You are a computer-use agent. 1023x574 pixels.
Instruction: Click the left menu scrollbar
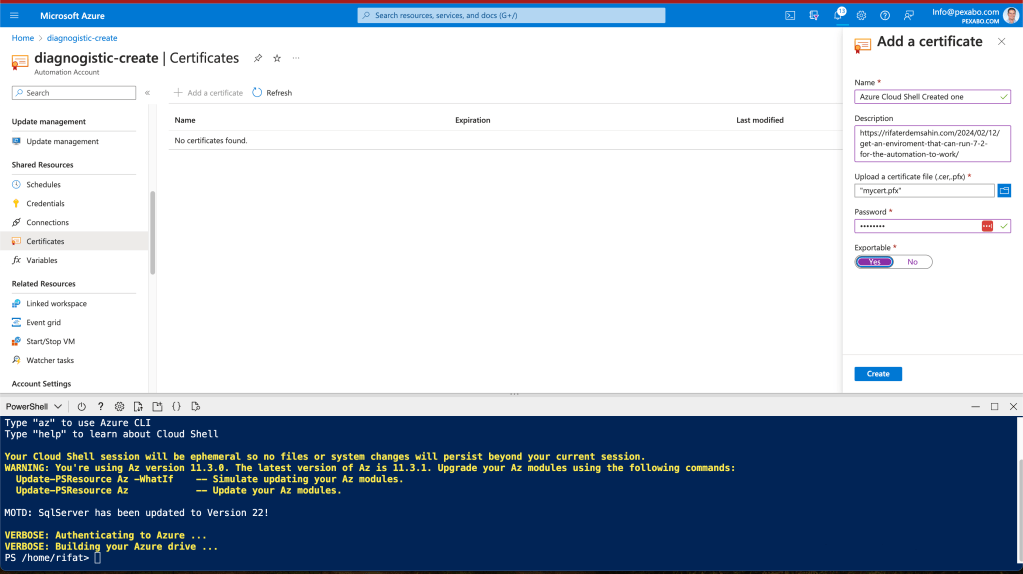coord(153,232)
